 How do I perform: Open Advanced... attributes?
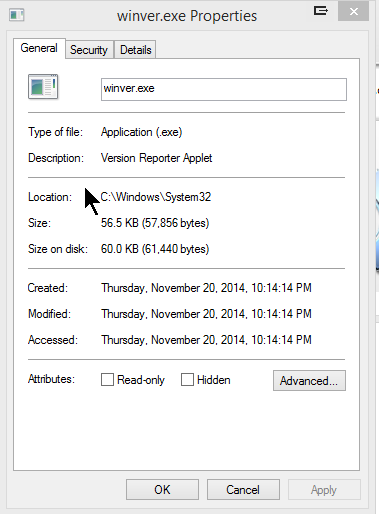(x=309, y=380)
